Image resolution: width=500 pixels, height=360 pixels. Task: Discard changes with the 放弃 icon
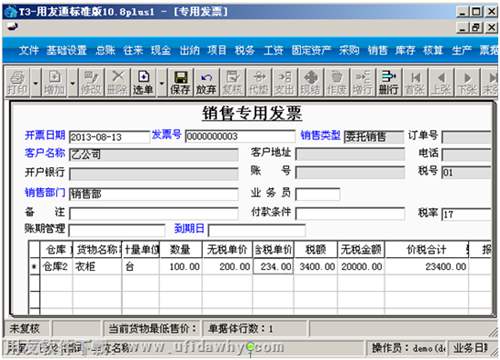206,83
